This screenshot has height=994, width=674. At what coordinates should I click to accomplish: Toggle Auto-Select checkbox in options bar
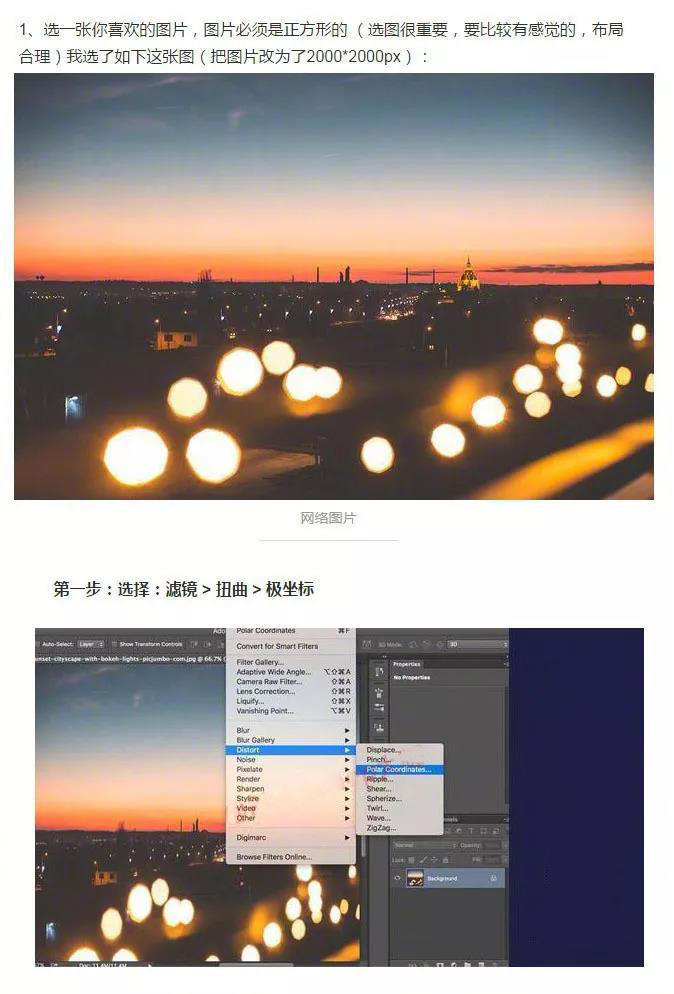(x=39, y=644)
